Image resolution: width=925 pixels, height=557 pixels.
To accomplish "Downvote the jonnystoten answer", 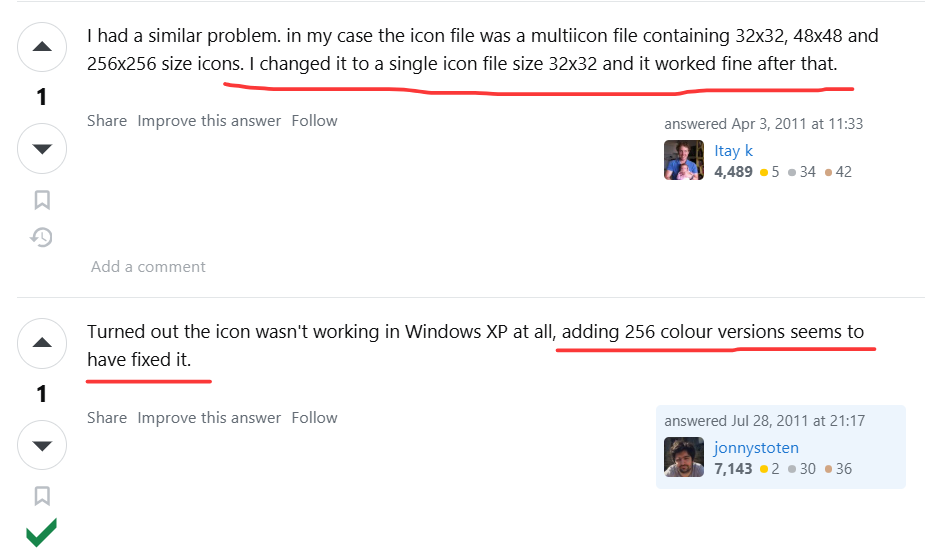I will point(42,445).
